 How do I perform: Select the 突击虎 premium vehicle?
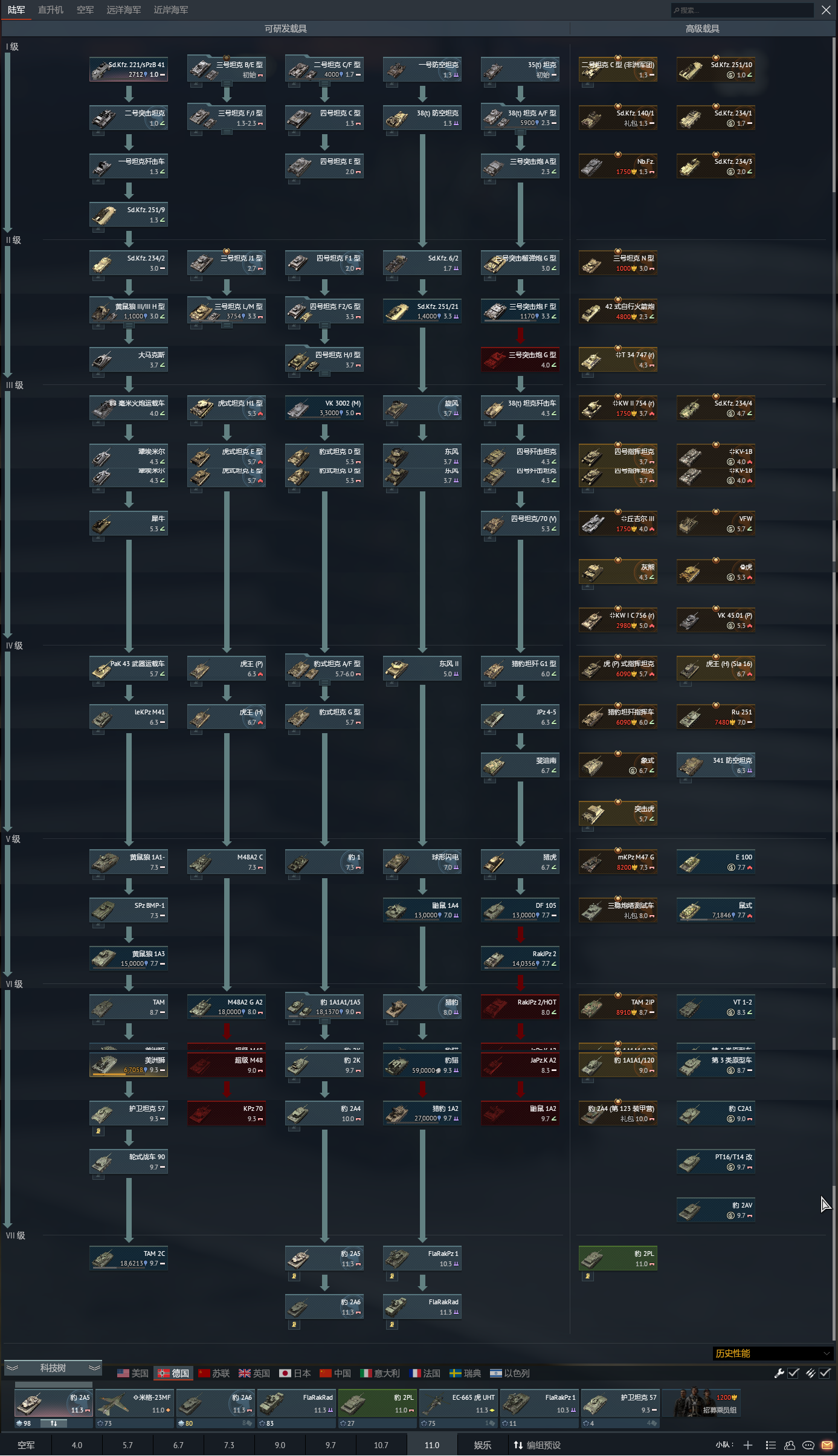618,813
